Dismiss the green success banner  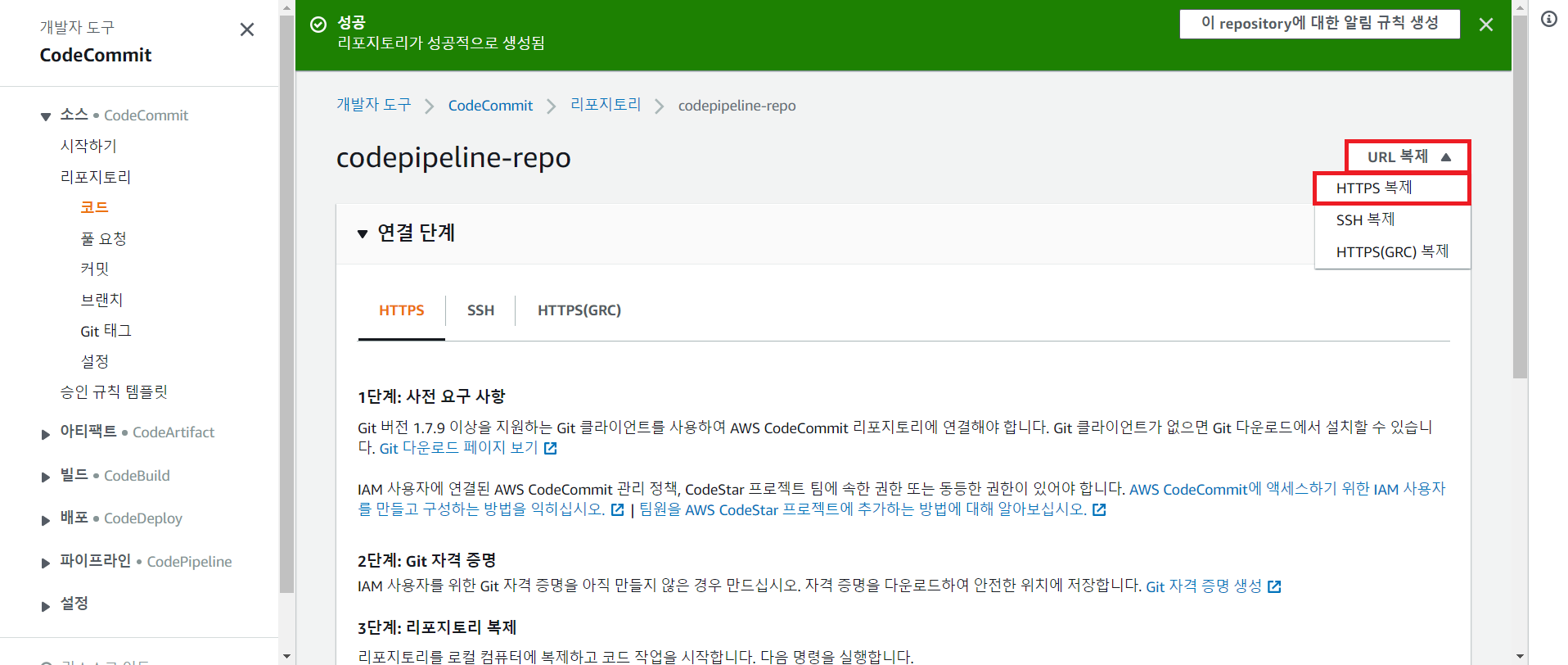pyautogui.click(x=1486, y=25)
